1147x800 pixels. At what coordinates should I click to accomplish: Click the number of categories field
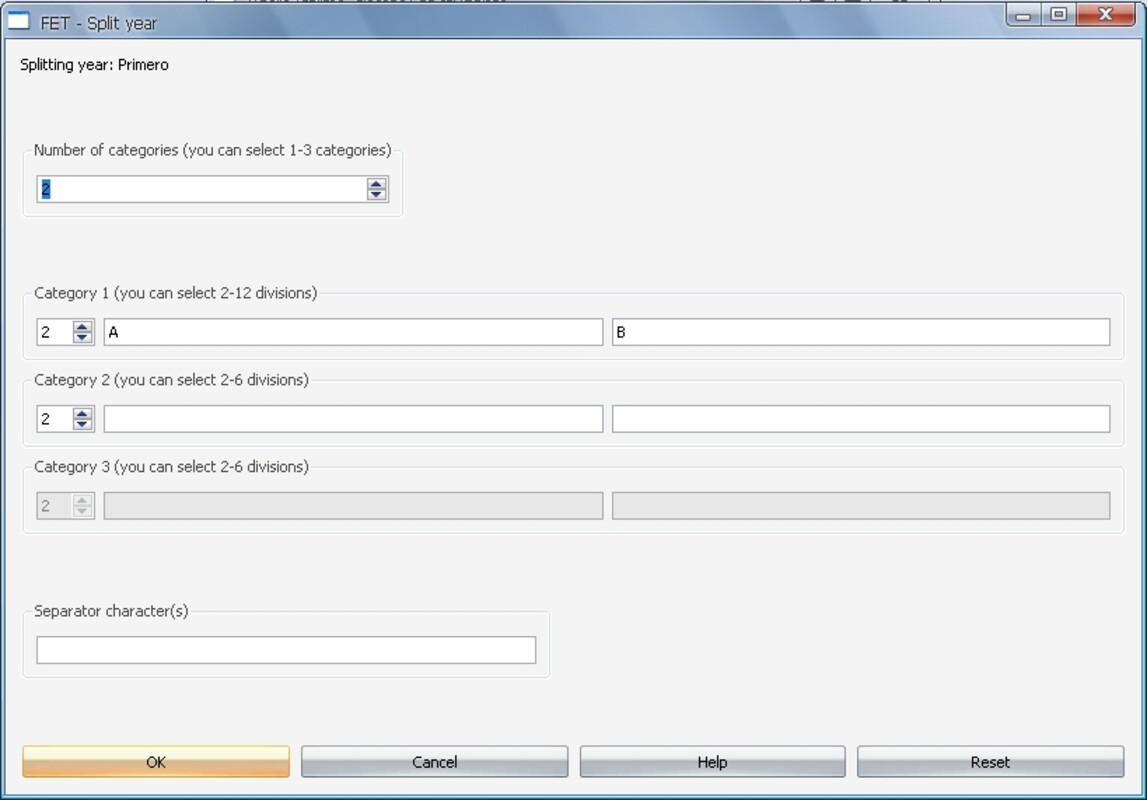(x=200, y=189)
